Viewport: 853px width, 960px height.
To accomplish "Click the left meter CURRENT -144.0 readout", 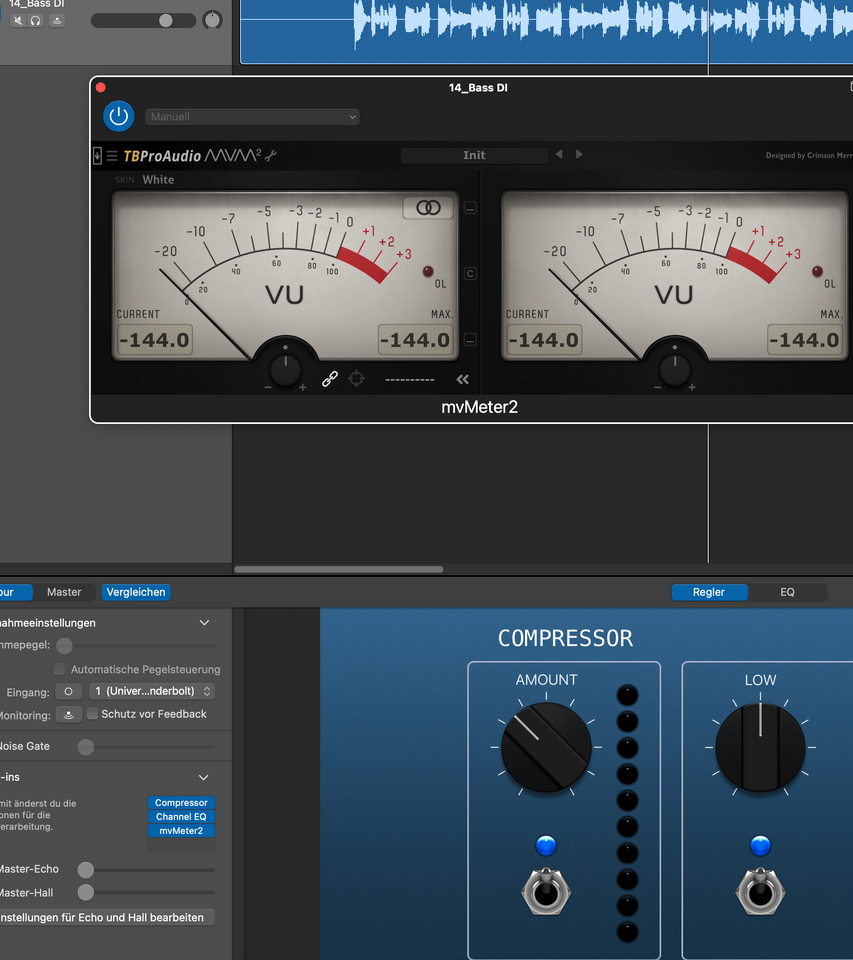I will [x=155, y=340].
